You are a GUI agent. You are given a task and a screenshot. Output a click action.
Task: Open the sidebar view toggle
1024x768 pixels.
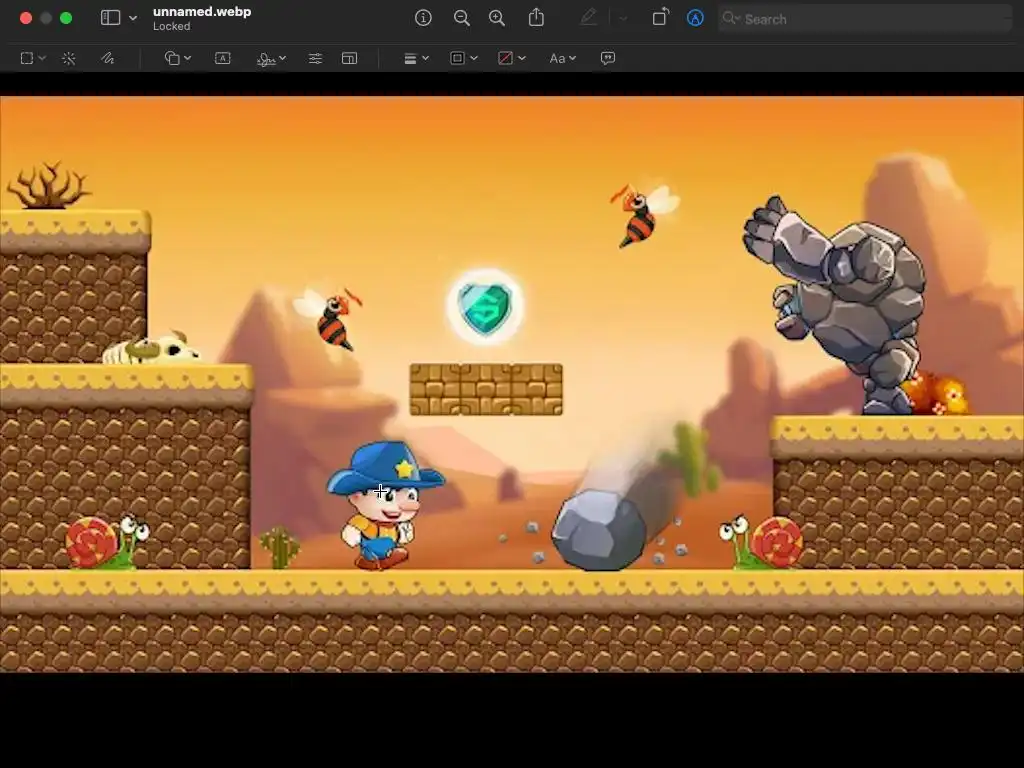[x=110, y=18]
